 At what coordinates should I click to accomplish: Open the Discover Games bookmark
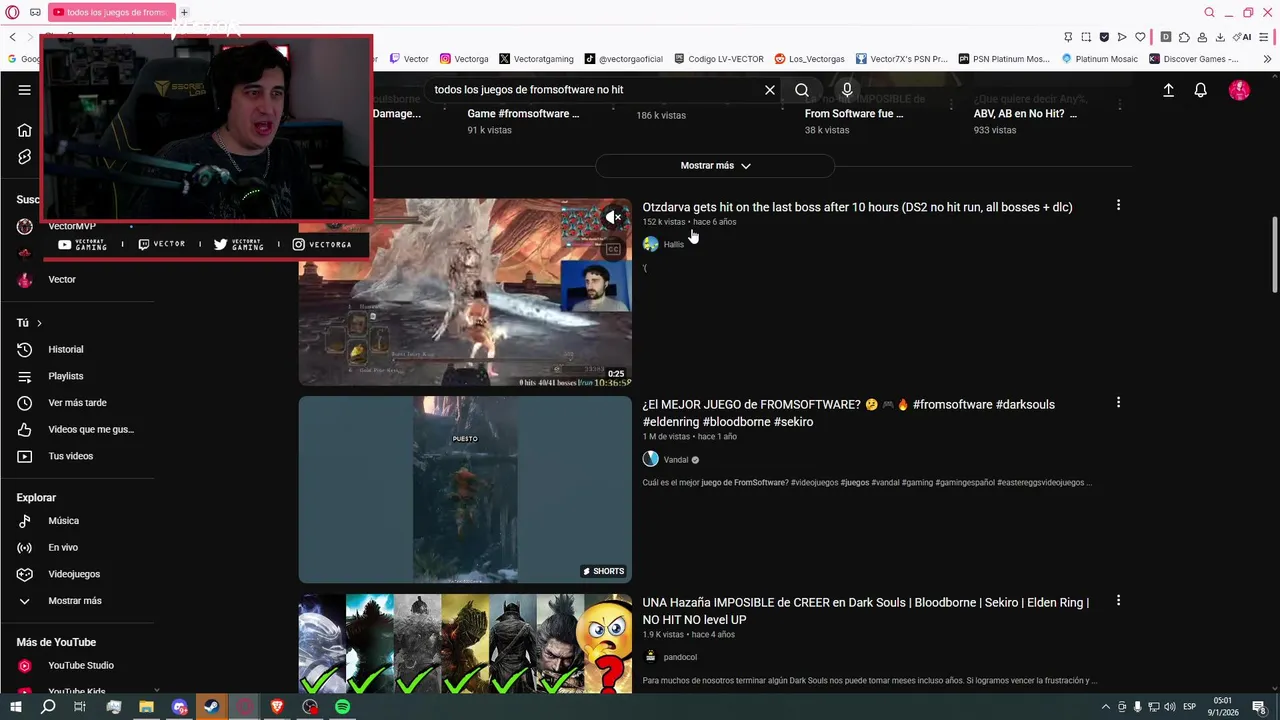coord(1193,59)
